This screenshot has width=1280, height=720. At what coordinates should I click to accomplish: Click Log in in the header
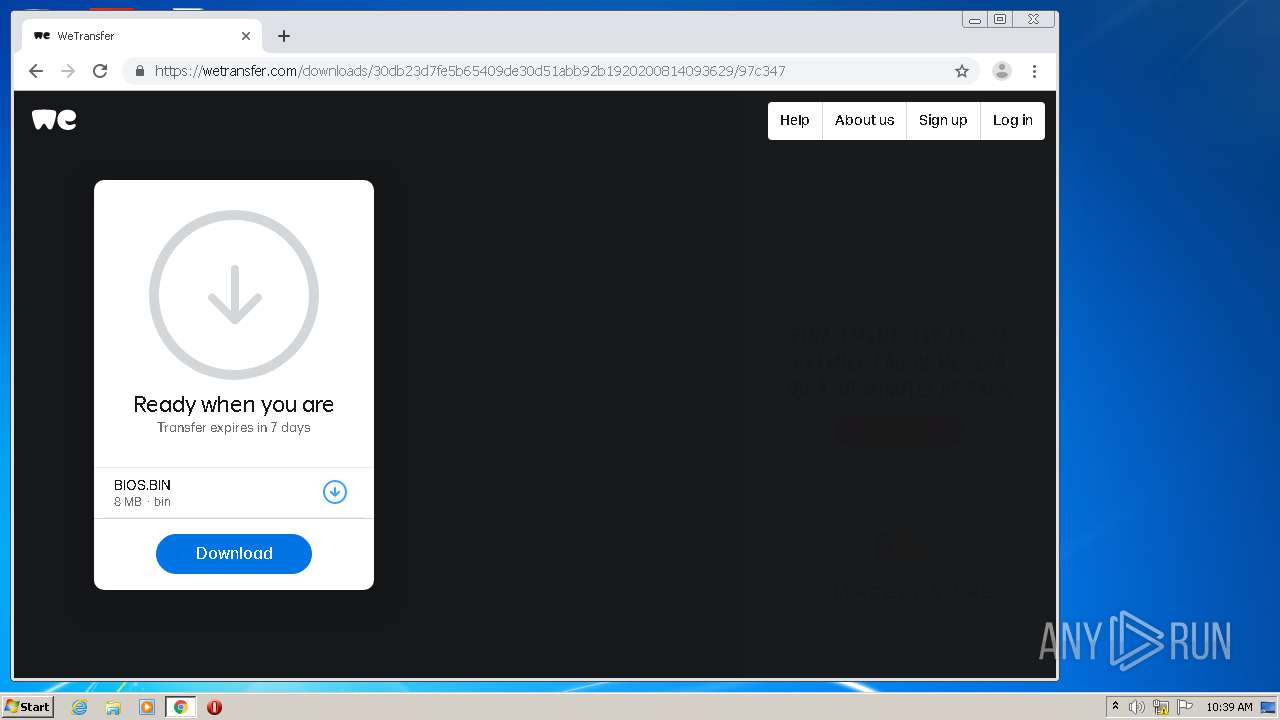coord(1012,120)
